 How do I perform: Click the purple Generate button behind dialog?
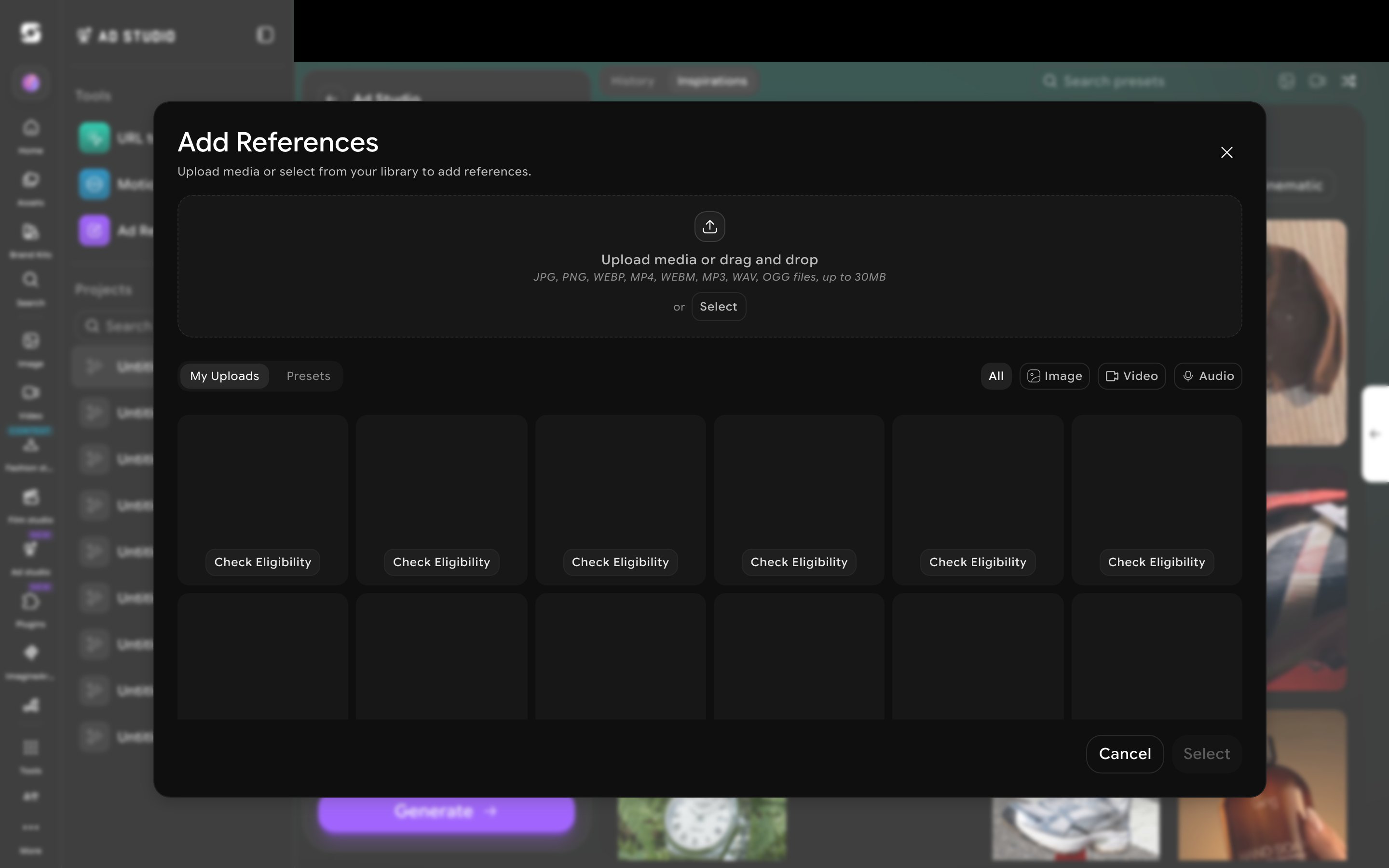447,814
